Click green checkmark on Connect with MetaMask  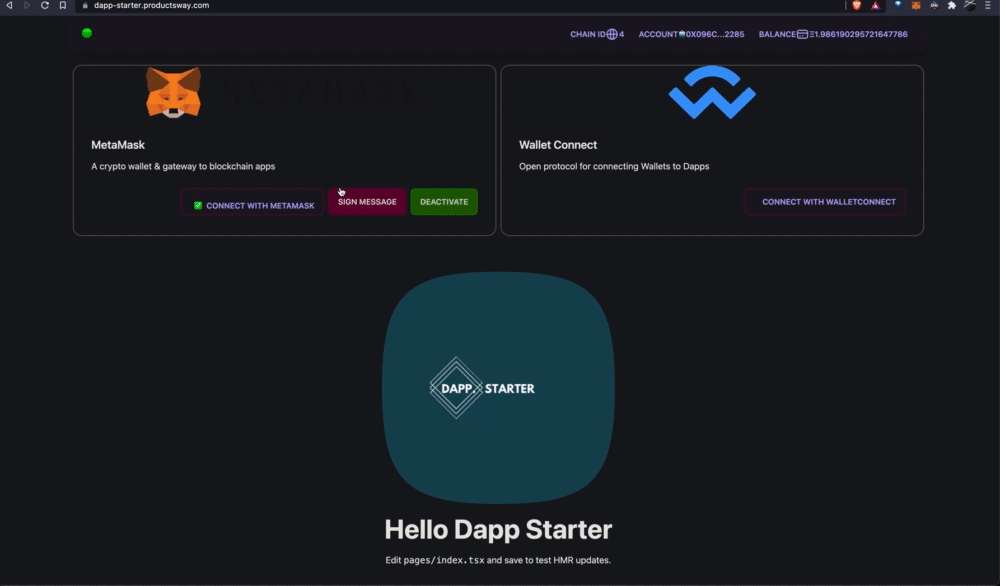point(198,205)
